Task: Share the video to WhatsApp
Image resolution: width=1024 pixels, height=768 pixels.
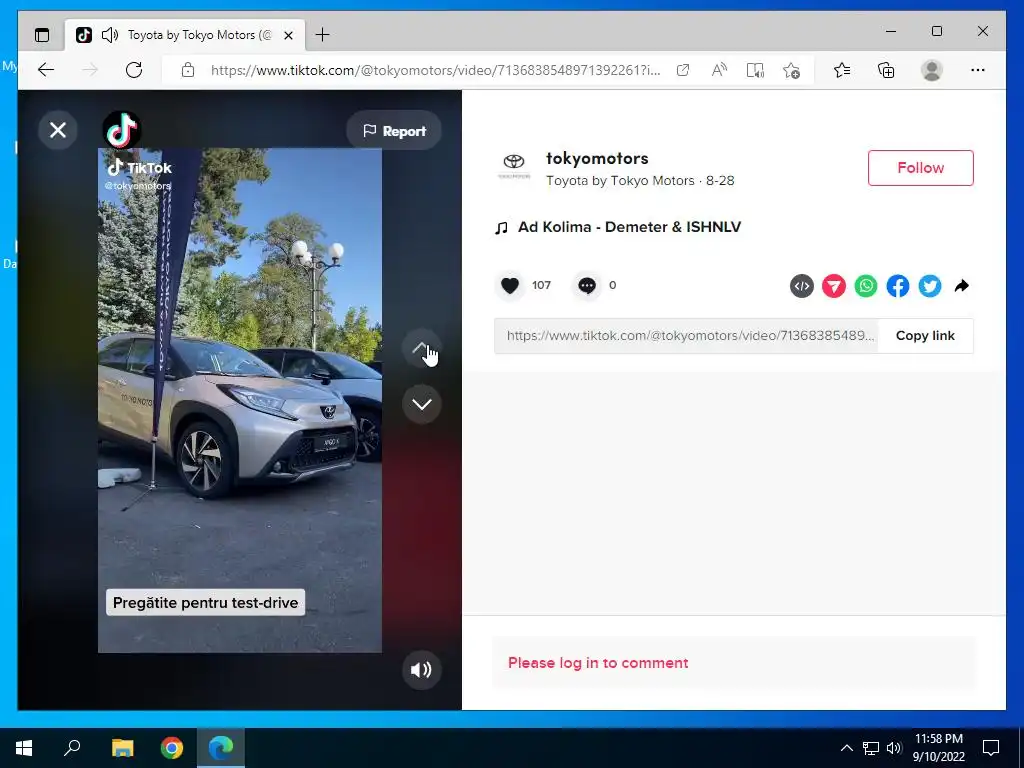Action: pyautogui.click(x=866, y=286)
